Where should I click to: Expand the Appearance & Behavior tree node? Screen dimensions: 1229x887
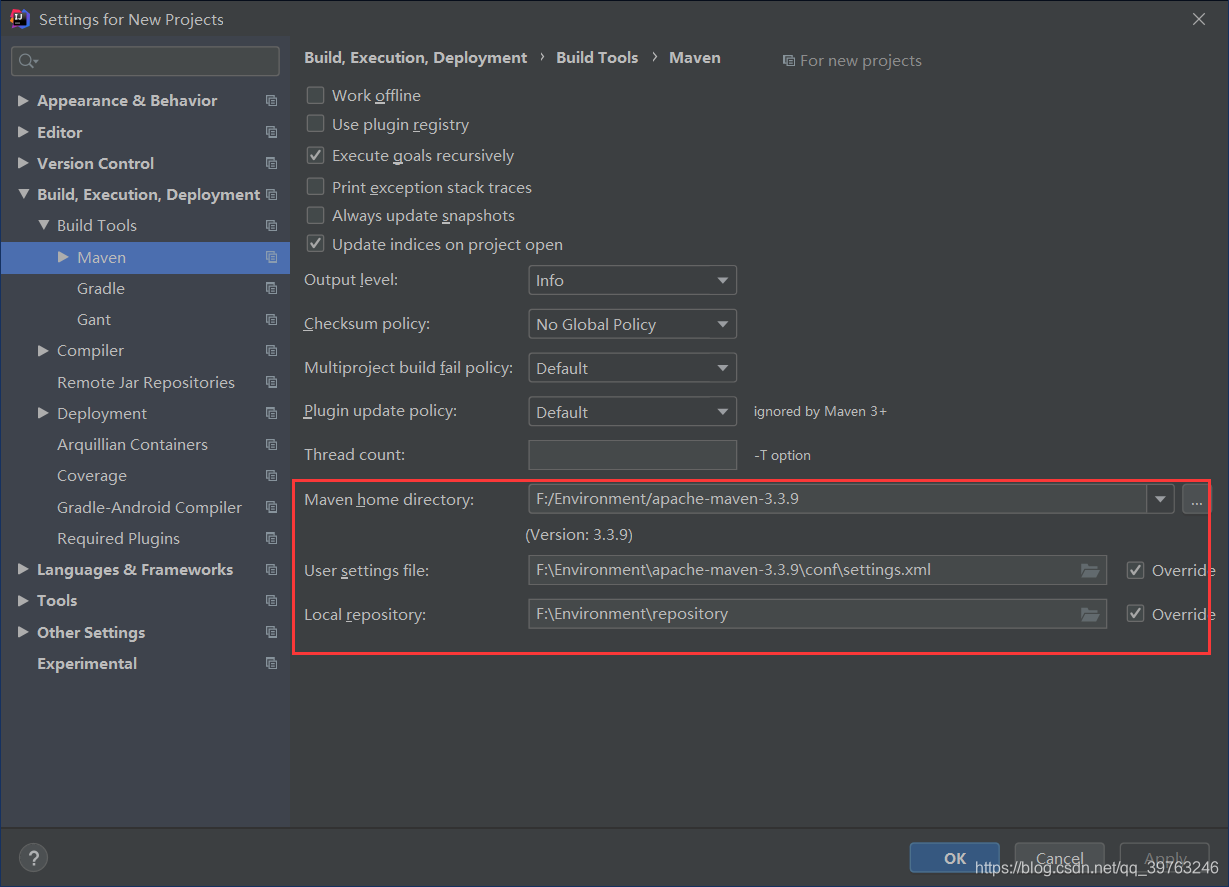pyautogui.click(x=23, y=100)
